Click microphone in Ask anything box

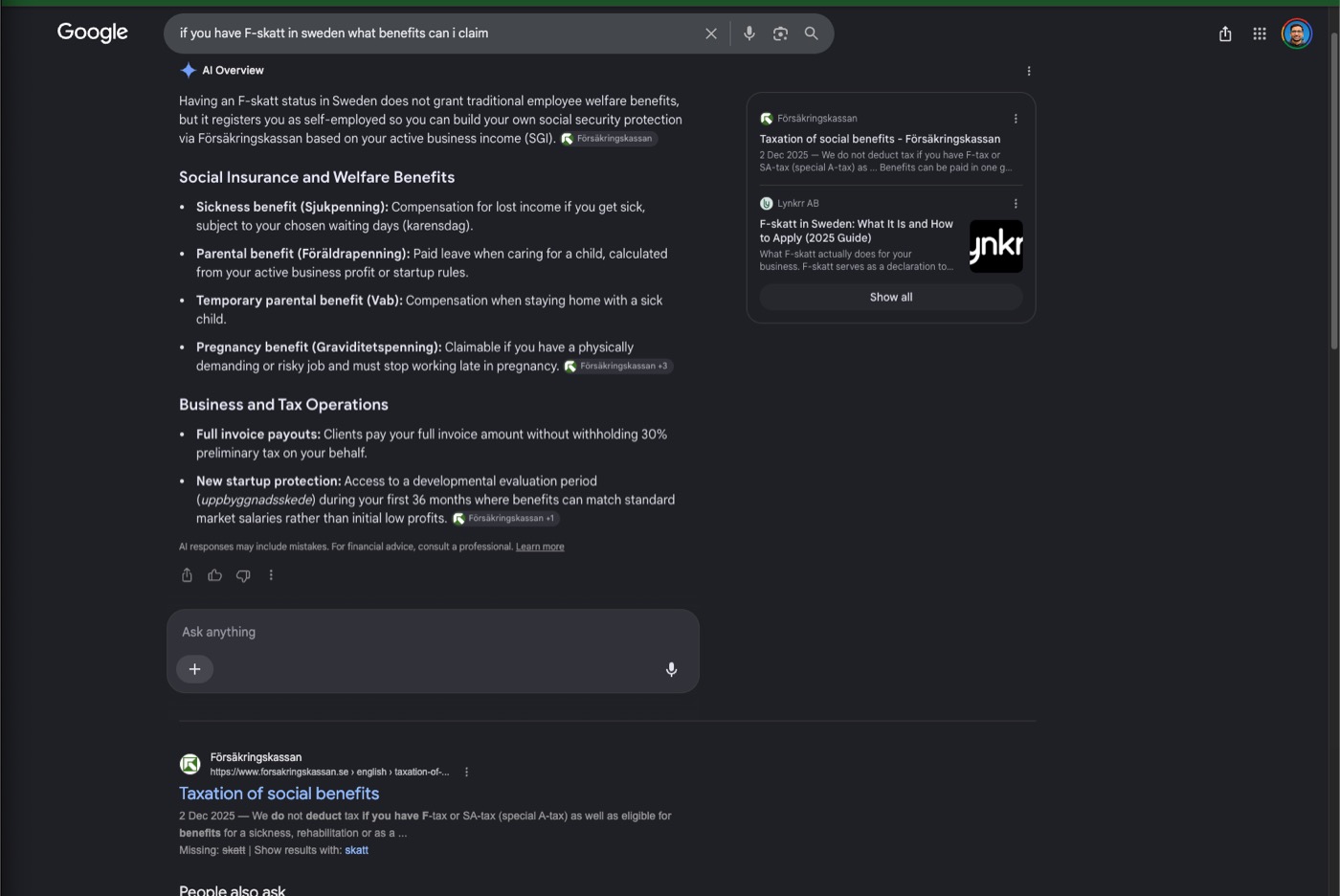point(671,669)
